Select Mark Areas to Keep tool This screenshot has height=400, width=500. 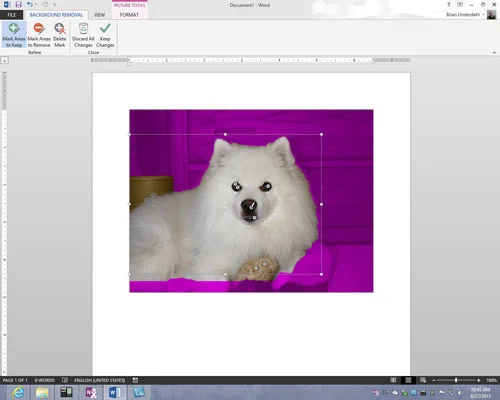[14, 35]
